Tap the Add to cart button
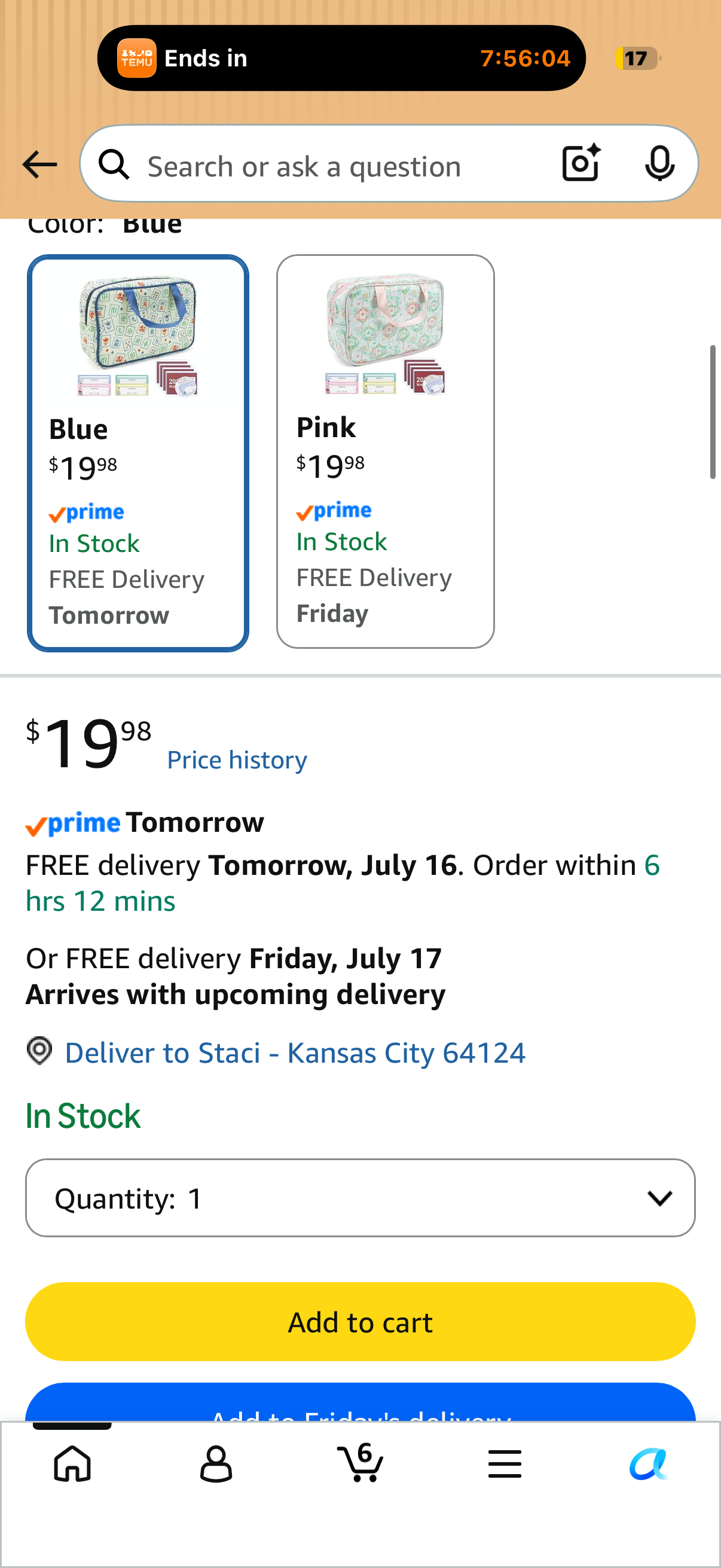 click(360, 1322)
